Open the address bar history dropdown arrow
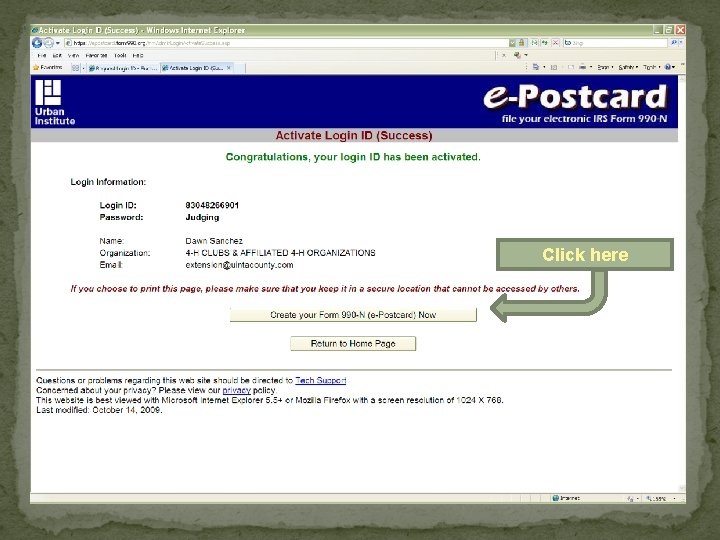This screenshot has height=540, width=720. [x=512, y=43]
